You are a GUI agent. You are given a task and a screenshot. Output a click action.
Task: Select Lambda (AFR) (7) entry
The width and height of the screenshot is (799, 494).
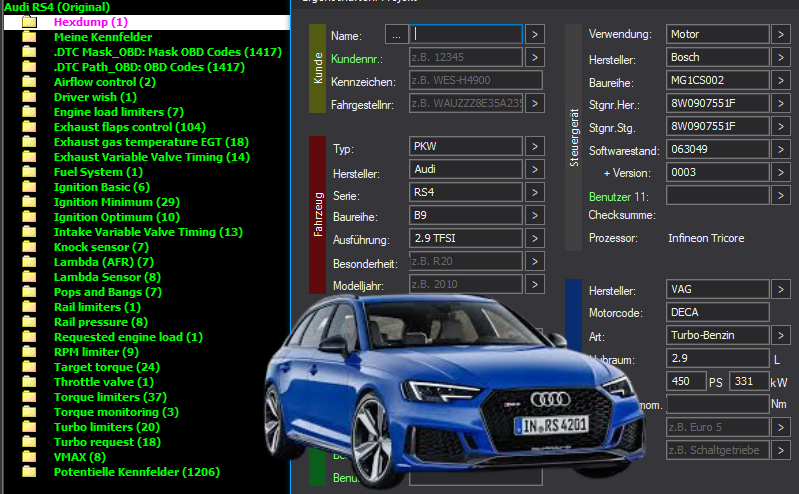(x=104, y=262)
